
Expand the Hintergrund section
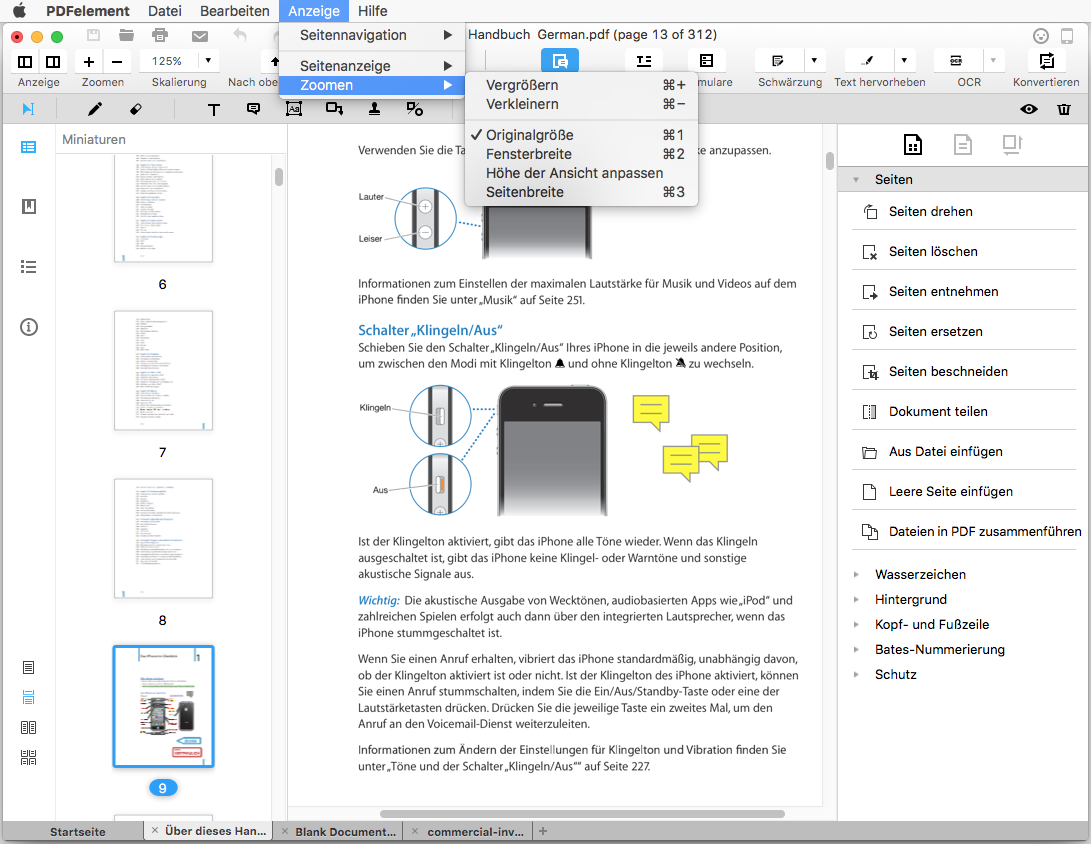[857, 600]
